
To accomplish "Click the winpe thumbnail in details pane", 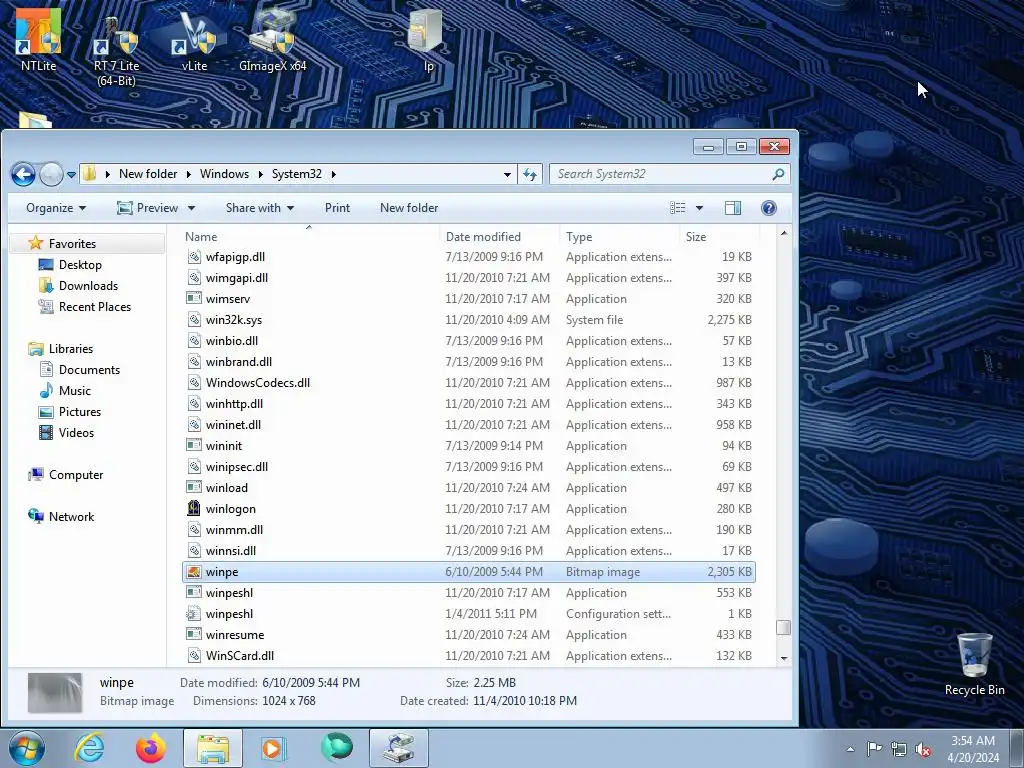I will 55,692.
